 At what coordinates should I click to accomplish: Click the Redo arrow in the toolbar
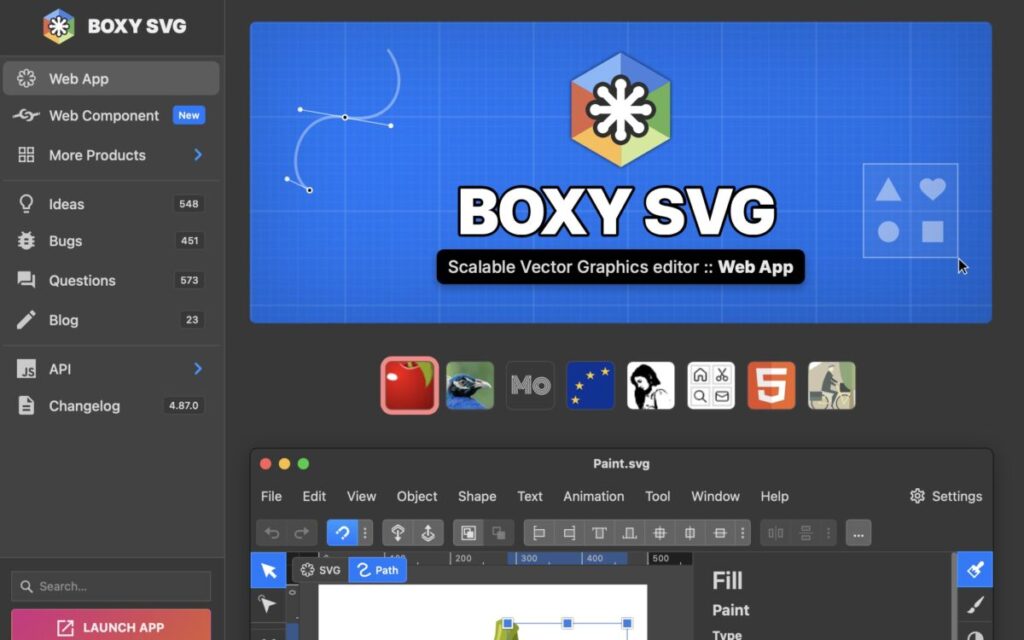(x=301, y=533)
